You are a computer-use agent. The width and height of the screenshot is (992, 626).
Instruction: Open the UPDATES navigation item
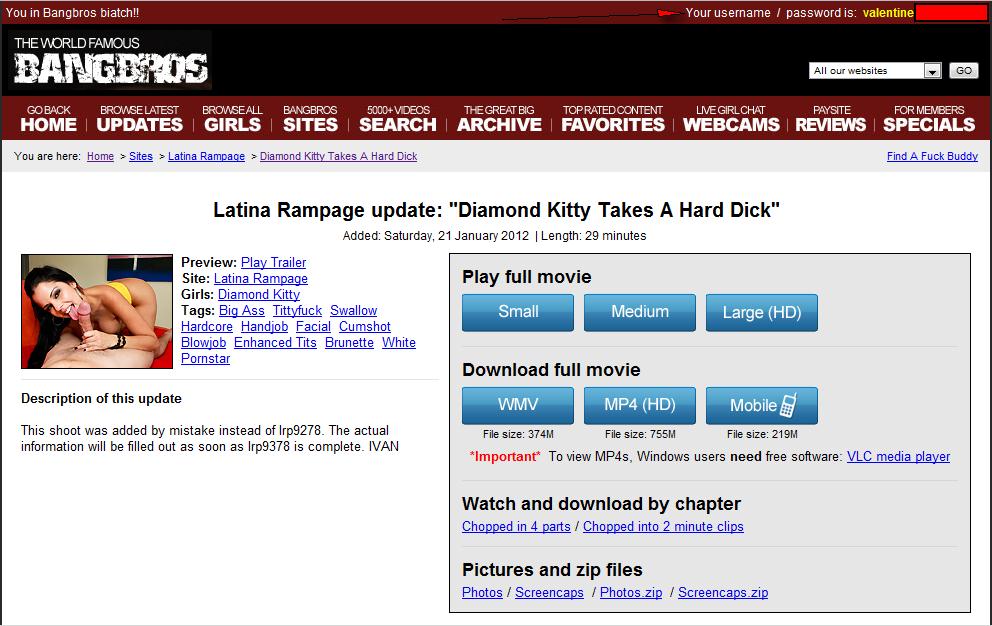point(139,118)
